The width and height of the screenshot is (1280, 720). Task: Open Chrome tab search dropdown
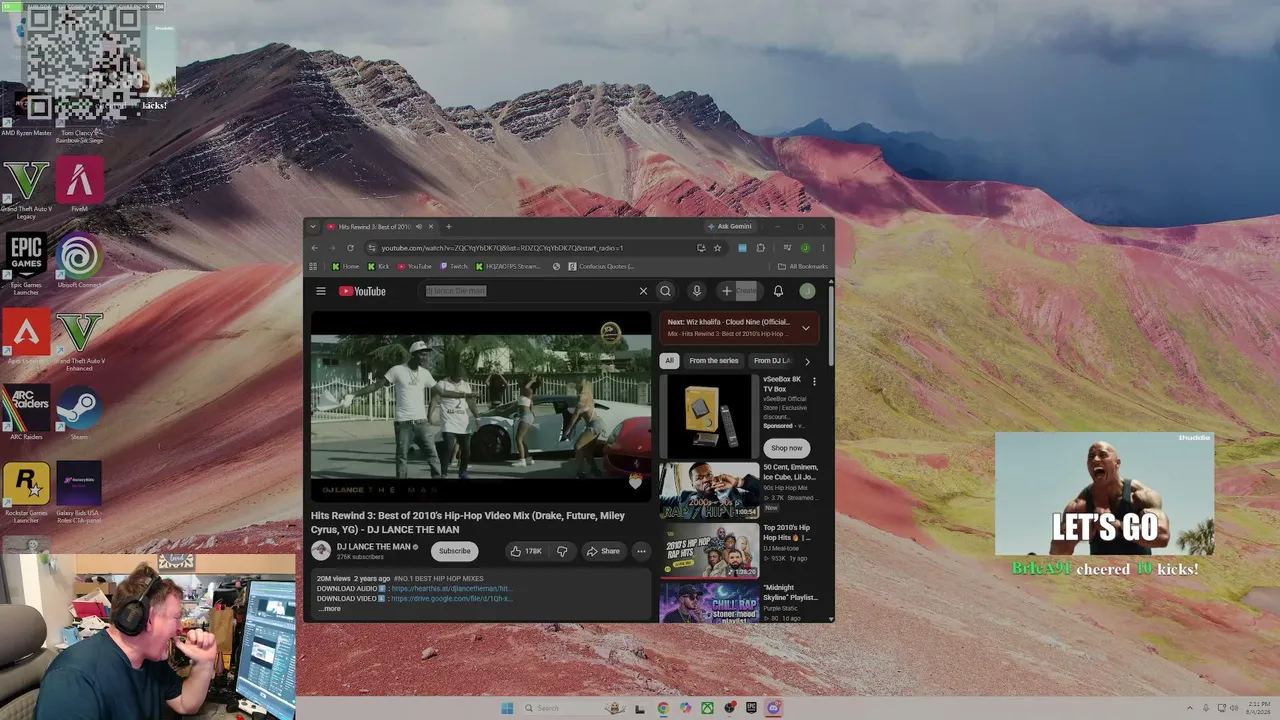pos(313,227)
